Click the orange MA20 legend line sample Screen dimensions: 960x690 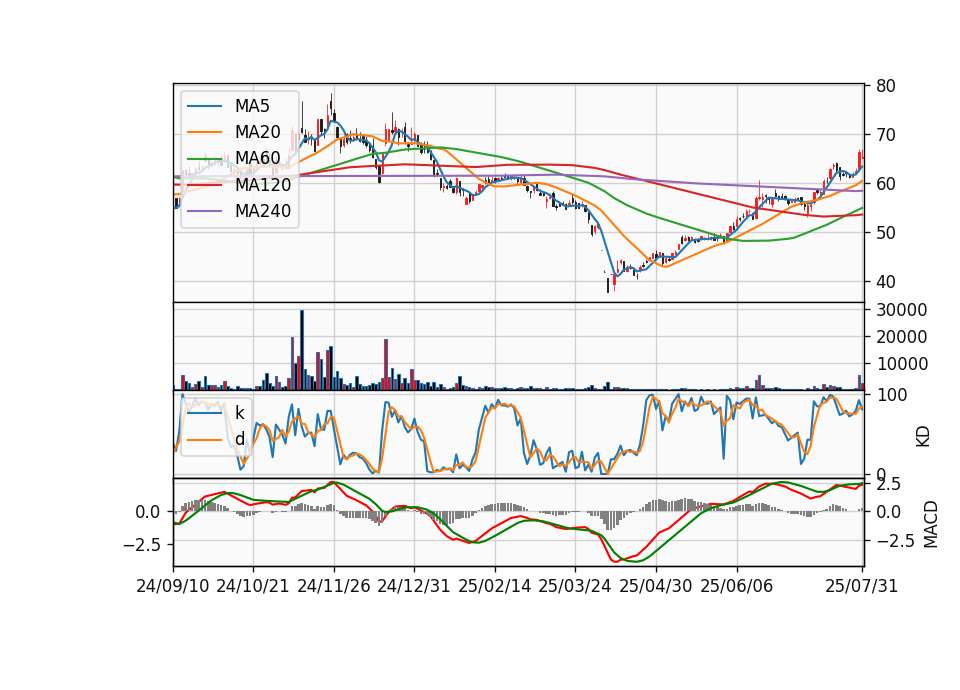[204, 132]
